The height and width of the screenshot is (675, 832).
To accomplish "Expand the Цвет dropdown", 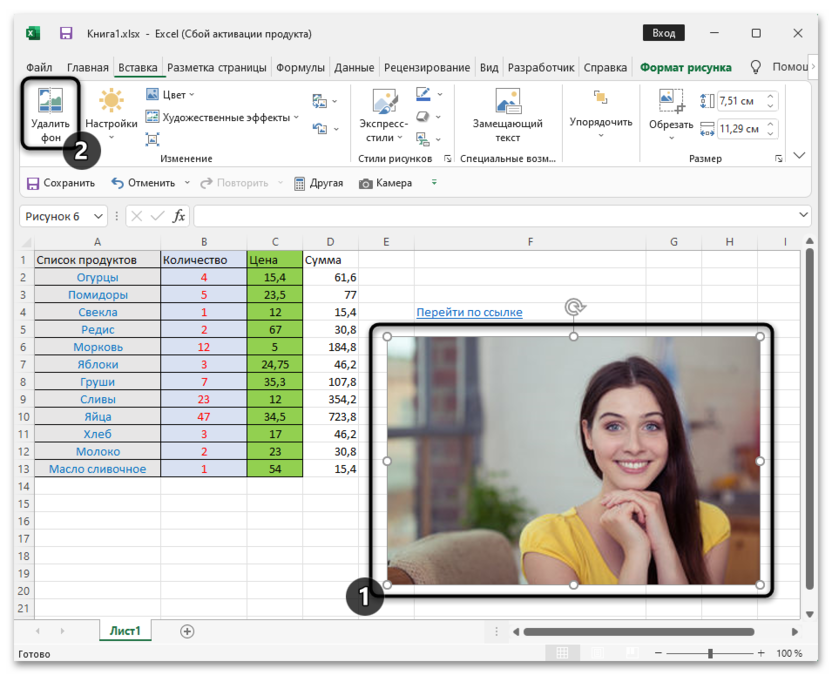I will click(173, 95).
